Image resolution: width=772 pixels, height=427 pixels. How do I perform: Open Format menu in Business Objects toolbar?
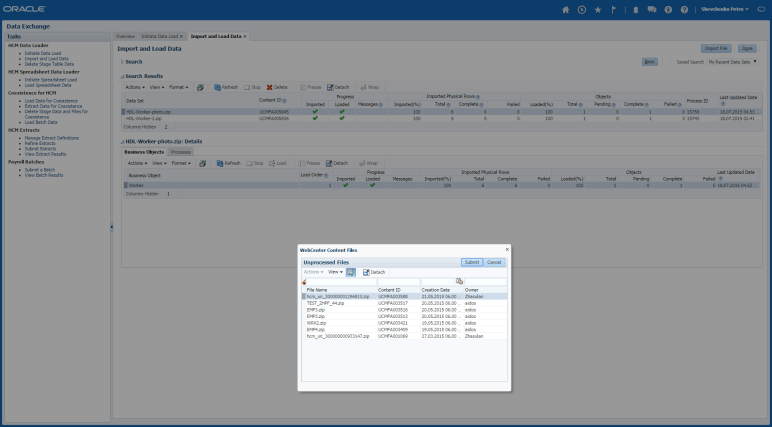click(181, 163)
